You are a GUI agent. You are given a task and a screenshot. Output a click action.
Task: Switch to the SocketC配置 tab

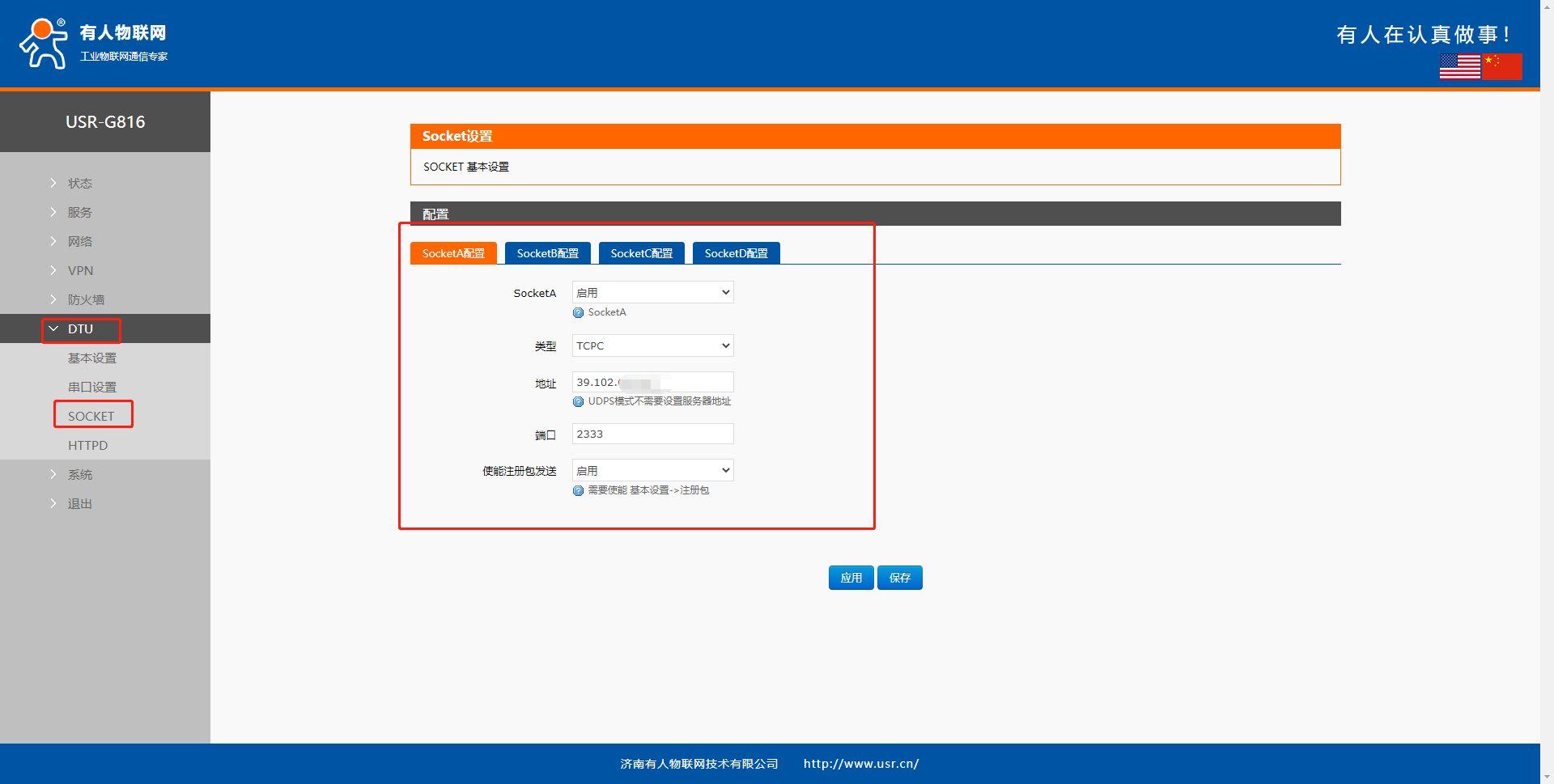(x=641, y=253)
